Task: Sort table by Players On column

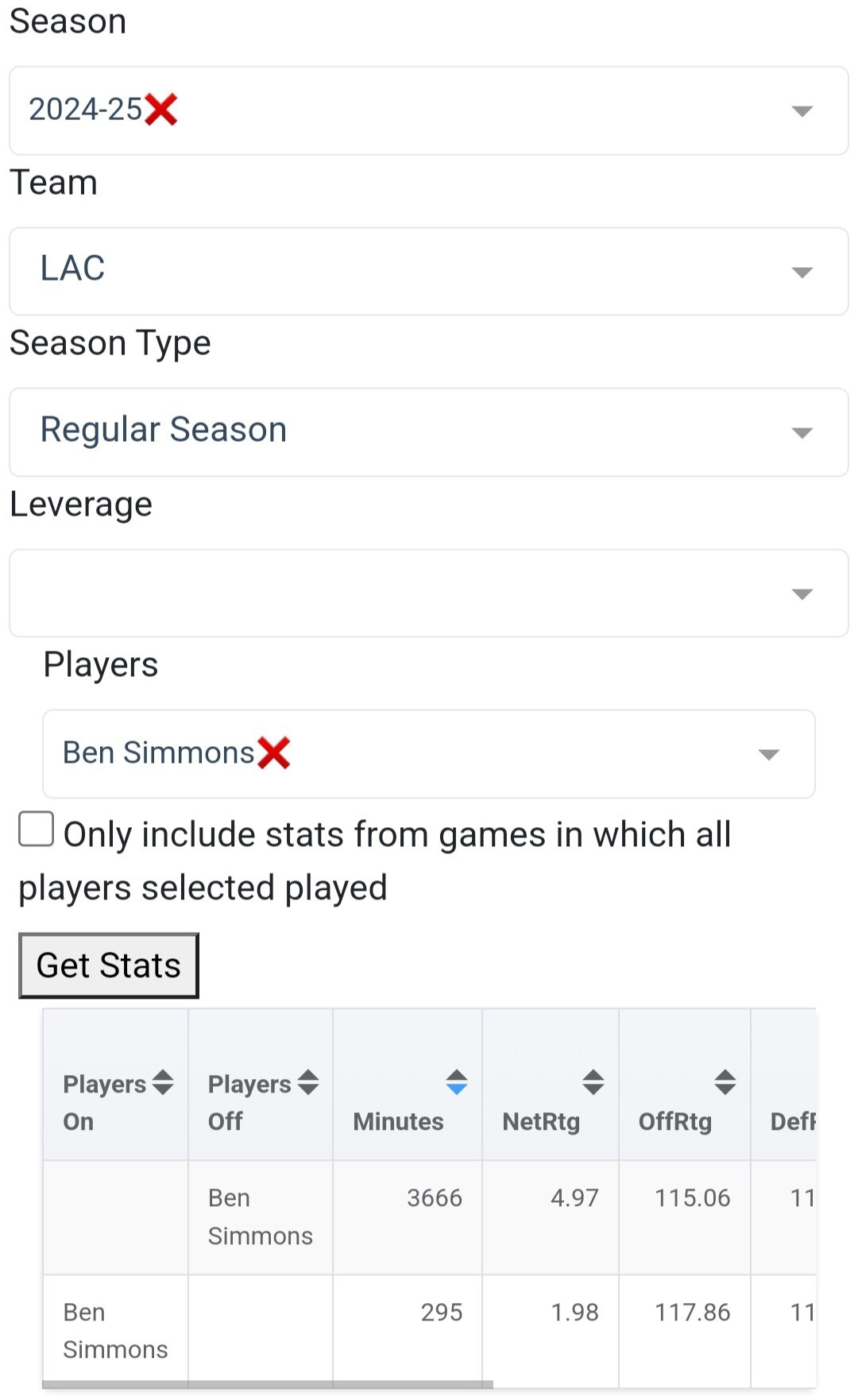Action: coord(163,1082)
